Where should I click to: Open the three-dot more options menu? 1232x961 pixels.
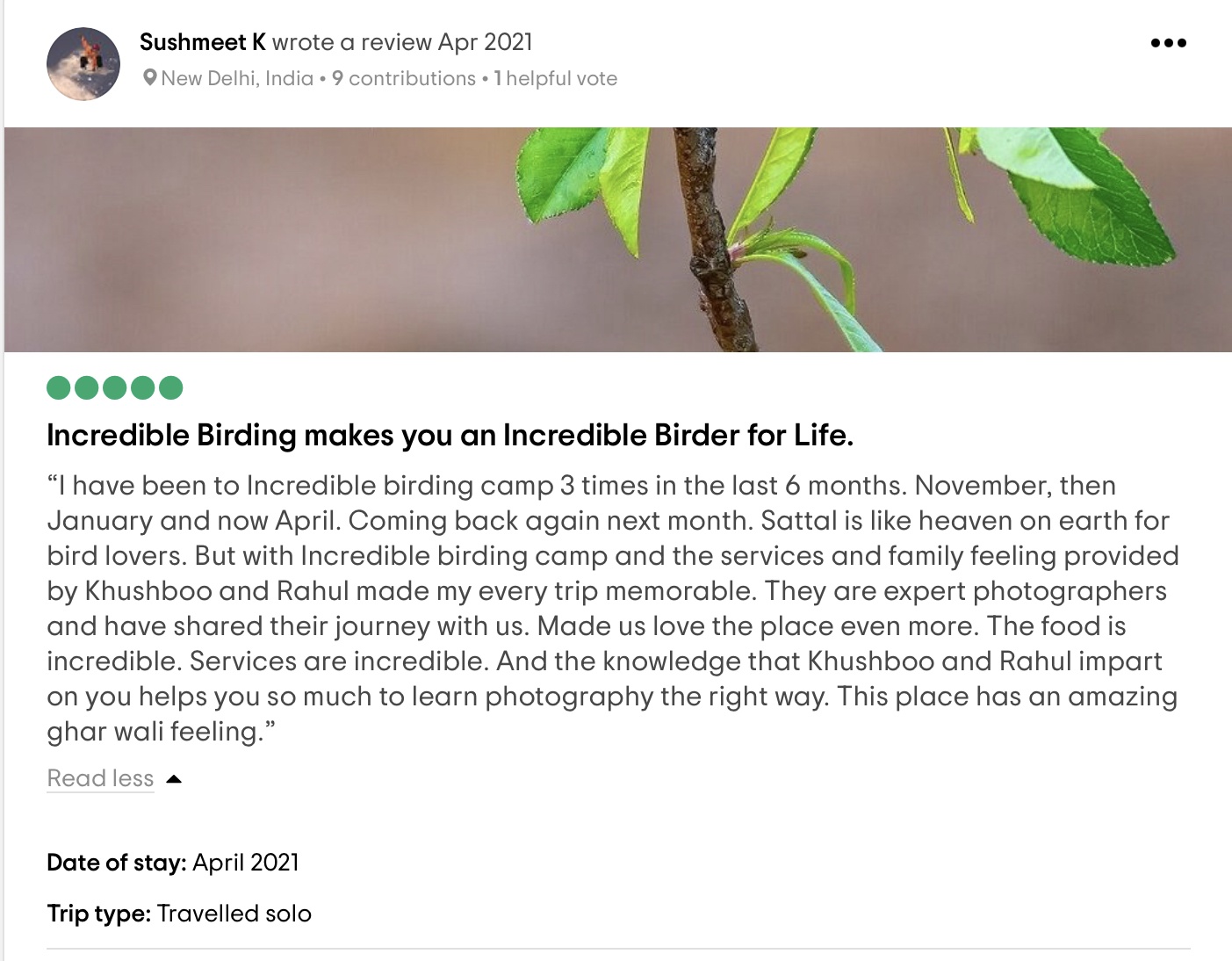click(1168, 43)
